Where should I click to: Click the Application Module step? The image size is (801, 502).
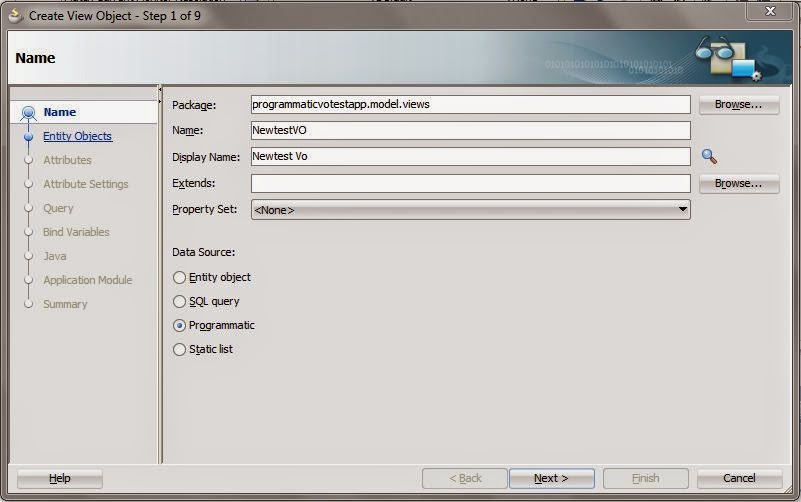[x=87, y=280]
